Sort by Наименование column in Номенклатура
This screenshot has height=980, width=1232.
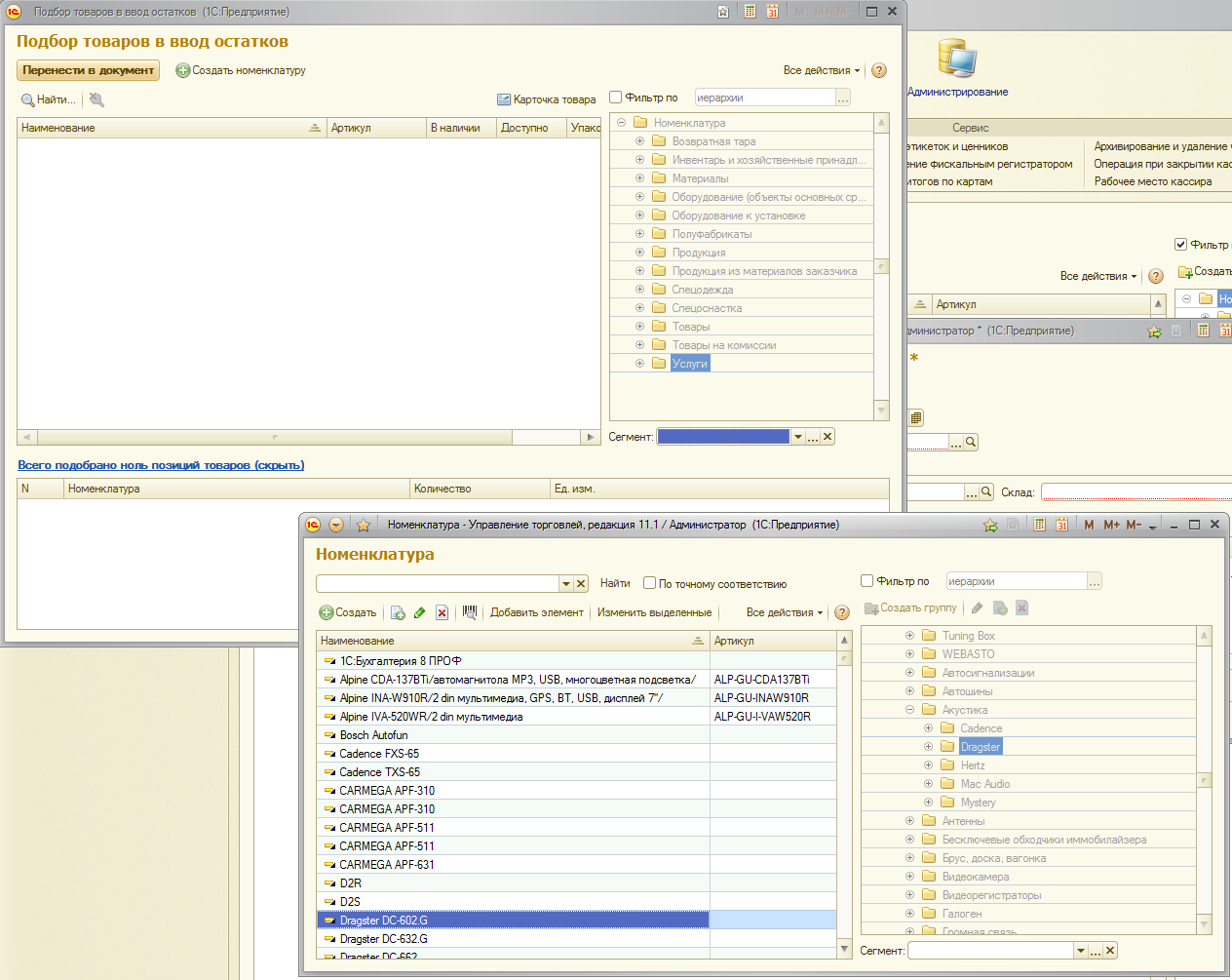(513, 641)
